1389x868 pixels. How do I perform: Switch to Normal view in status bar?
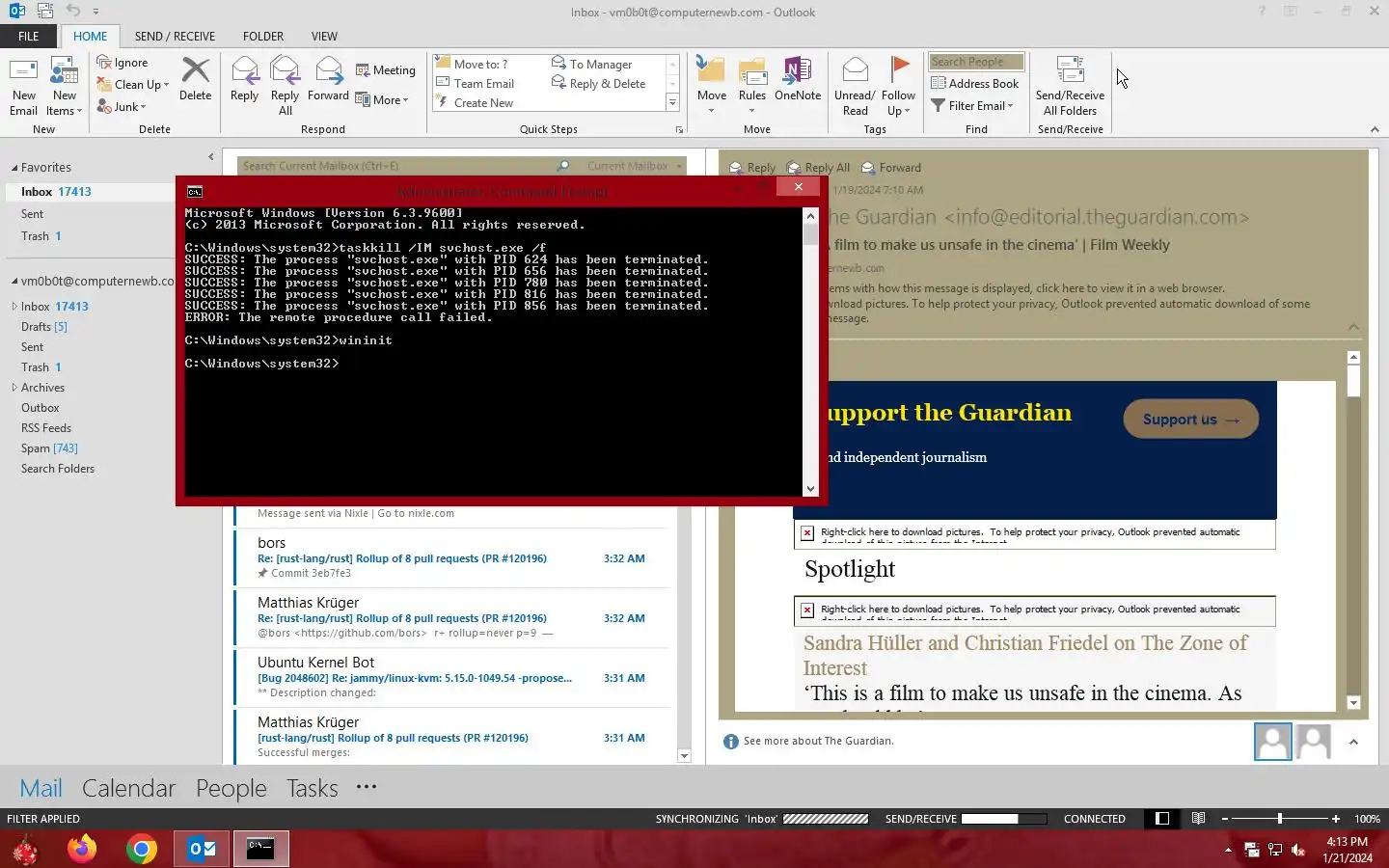point(1162,819)
